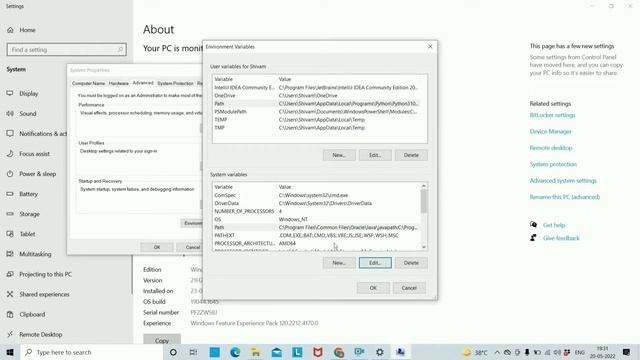Viewport: 640px width, 360px height.
Task: Select ComSpec system variable row
Action: click(317, 195)
